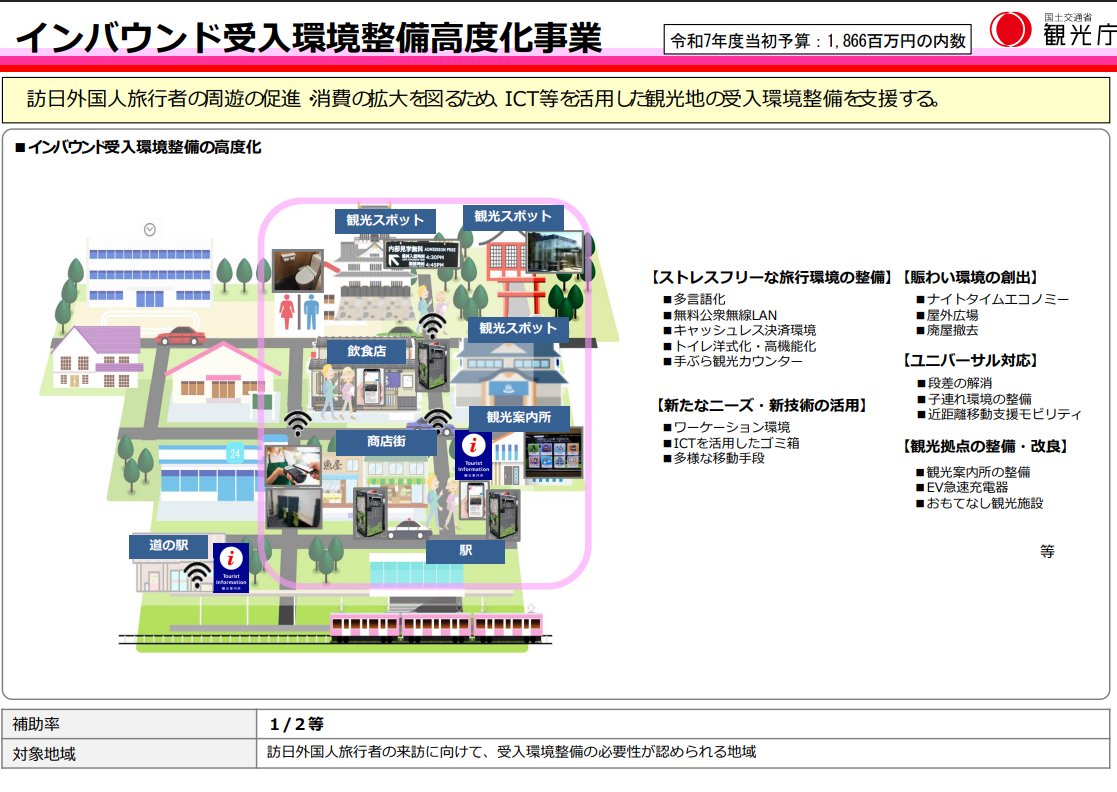Viewport: 1117px width, 792px height.
Task: Click the bullet 観光案内所の整備
Action: [x=973, y=472]
